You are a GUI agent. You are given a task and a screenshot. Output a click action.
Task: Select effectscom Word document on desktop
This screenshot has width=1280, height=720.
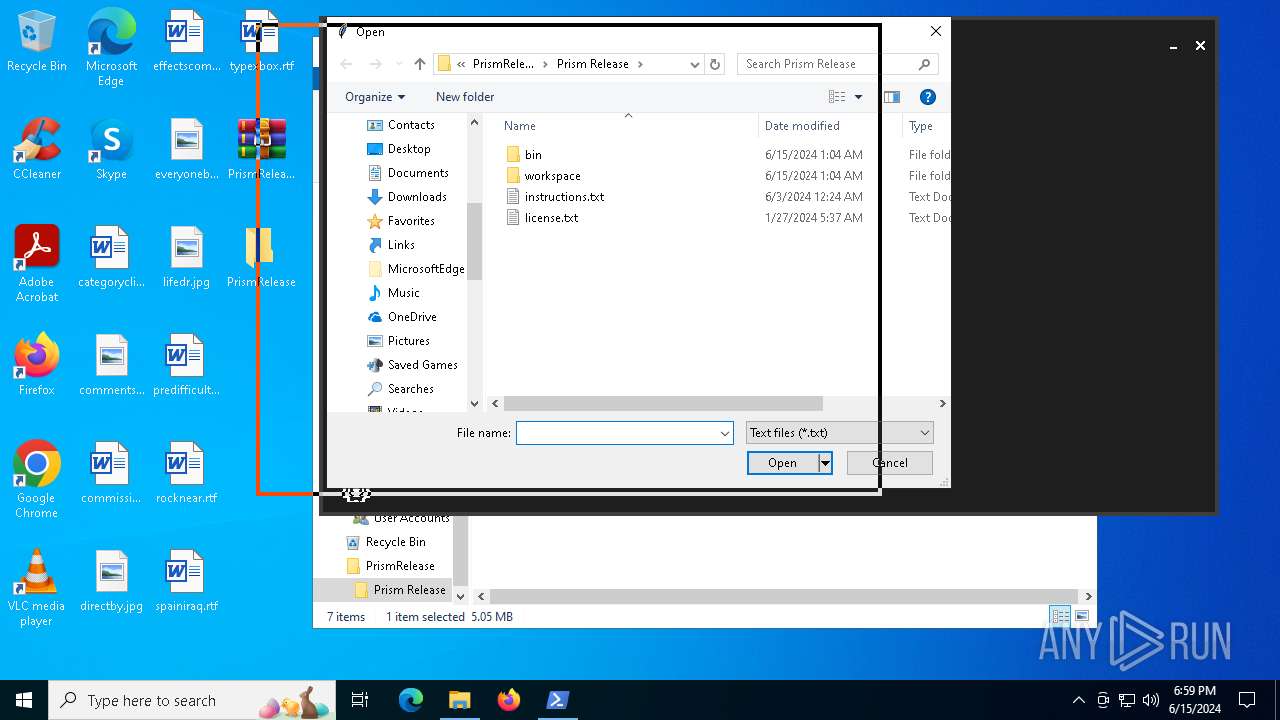click(x=186, y=42)
